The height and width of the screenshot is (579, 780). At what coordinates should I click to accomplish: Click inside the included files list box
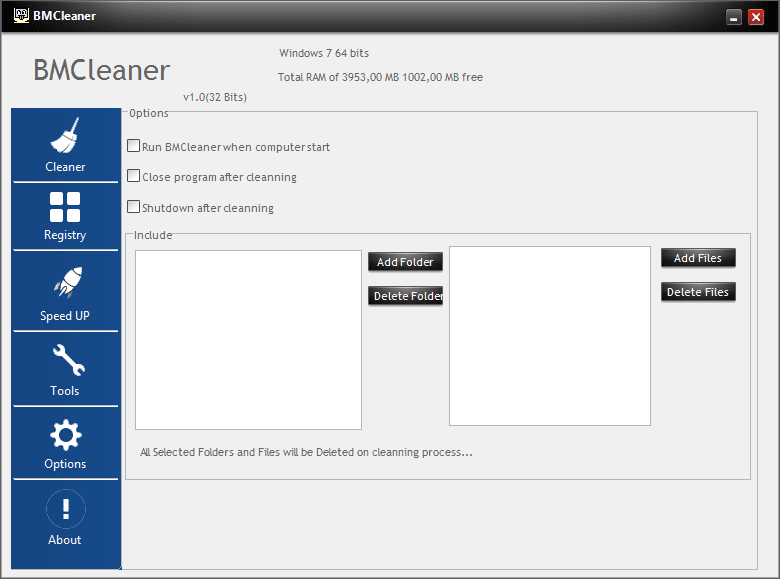point(550,336)
